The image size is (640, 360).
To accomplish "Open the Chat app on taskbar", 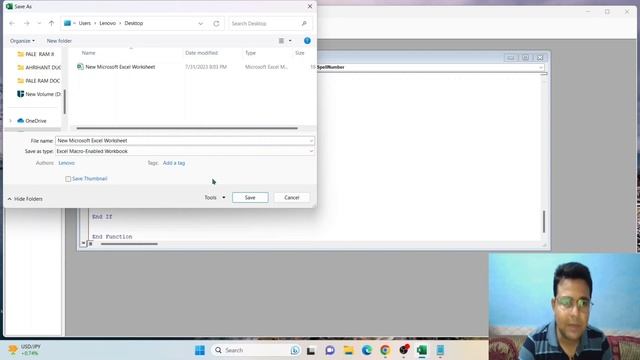I will pyautogui.click(x=330, y=350).
